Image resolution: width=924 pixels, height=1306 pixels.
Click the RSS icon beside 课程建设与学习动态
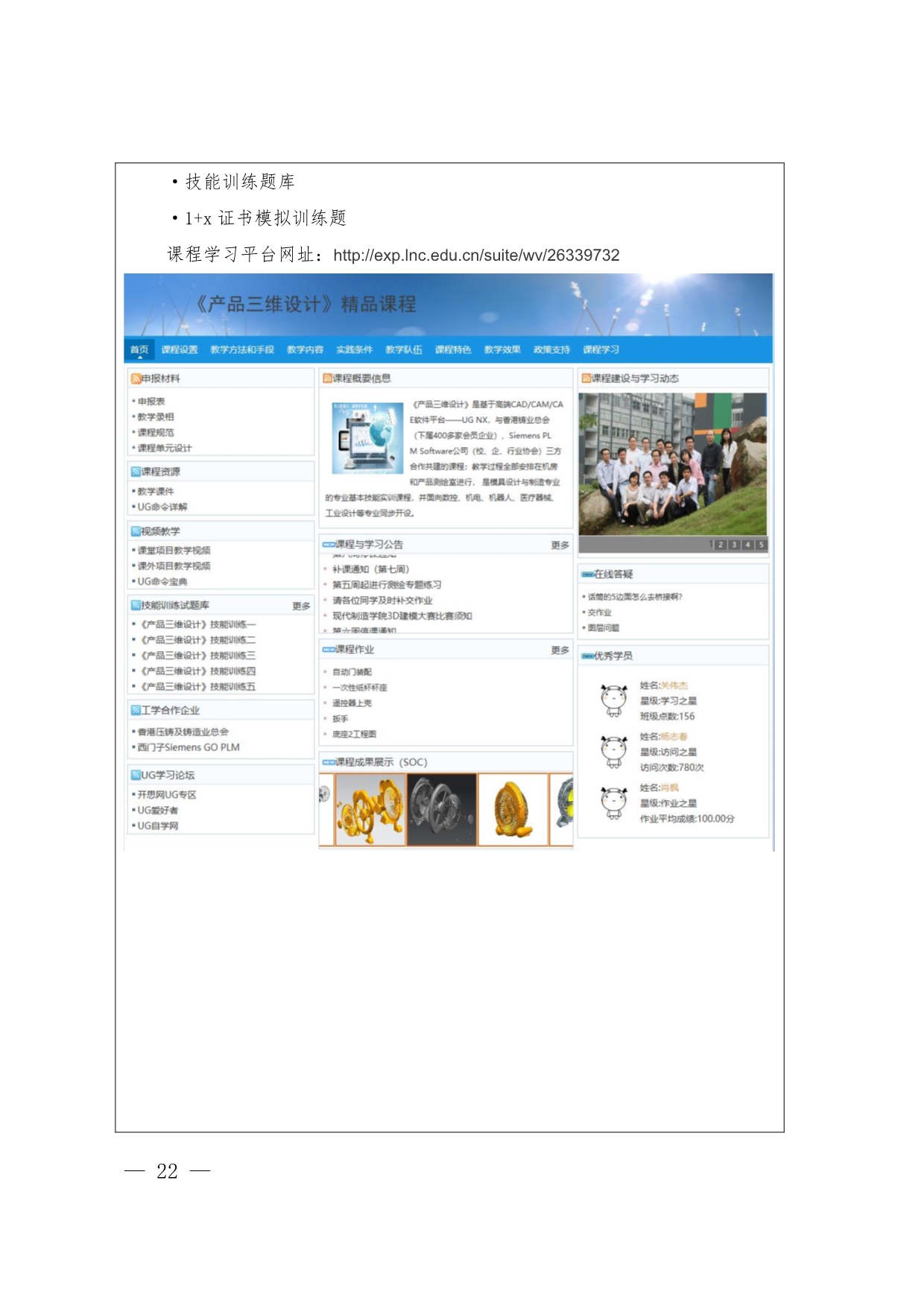point(586,378)
